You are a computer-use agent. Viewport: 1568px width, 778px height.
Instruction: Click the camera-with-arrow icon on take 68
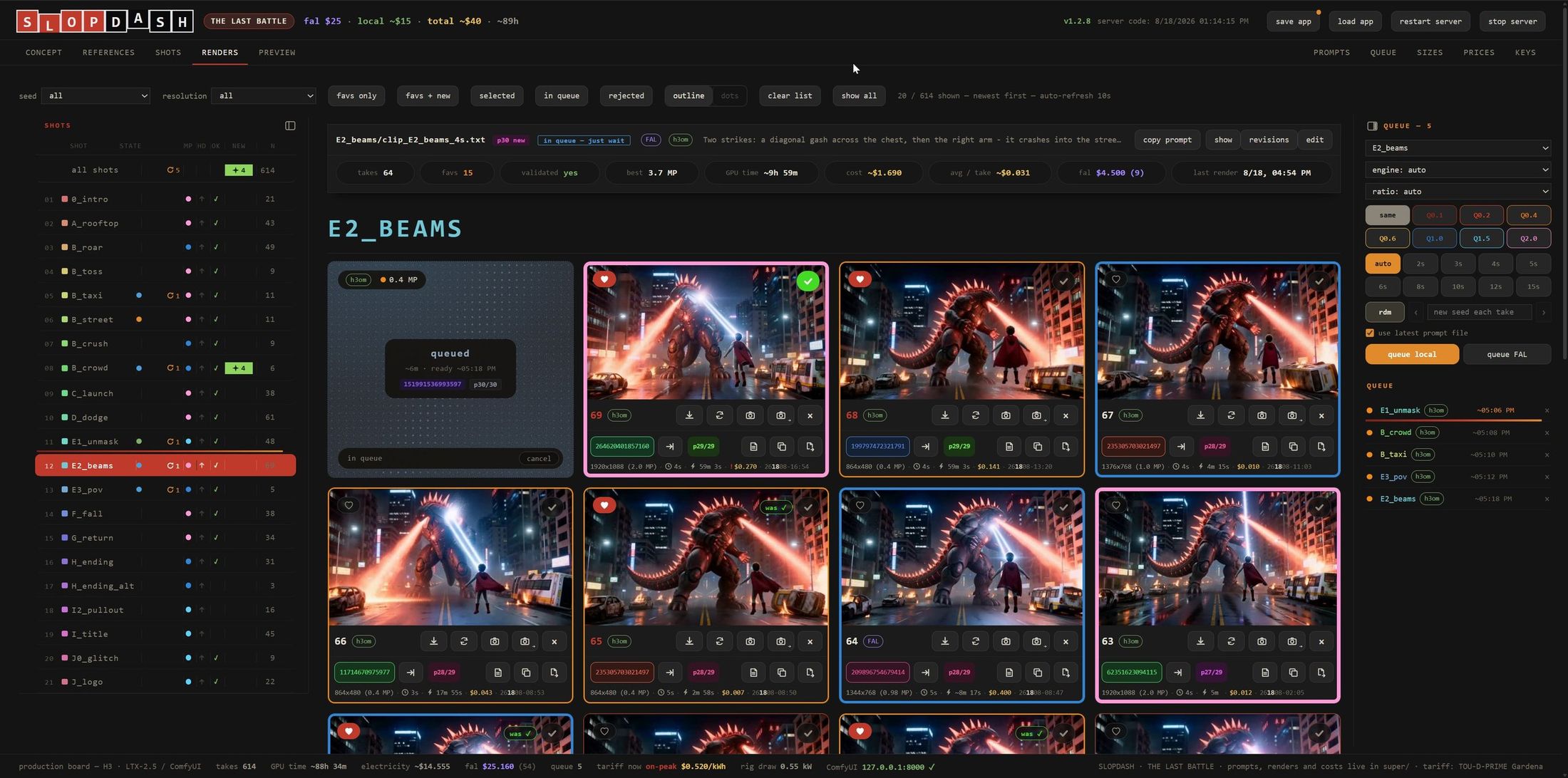coord(1037,415)
